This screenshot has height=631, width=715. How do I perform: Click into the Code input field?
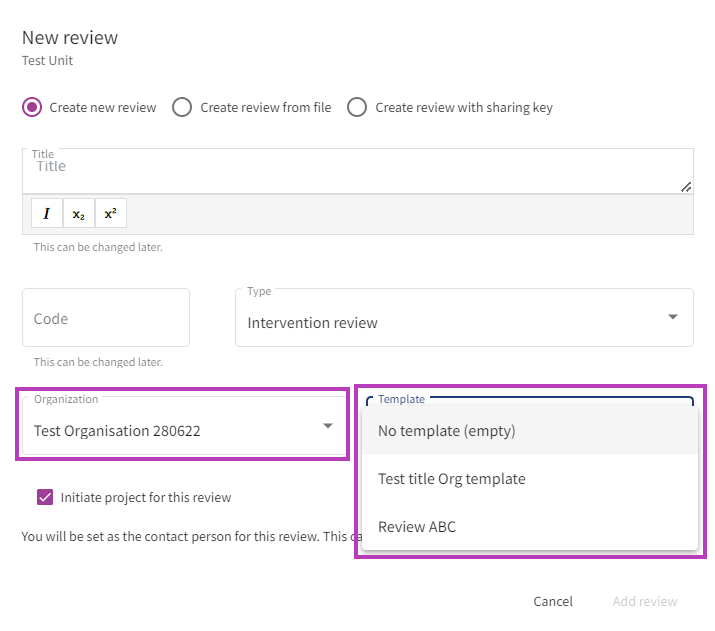106,318
